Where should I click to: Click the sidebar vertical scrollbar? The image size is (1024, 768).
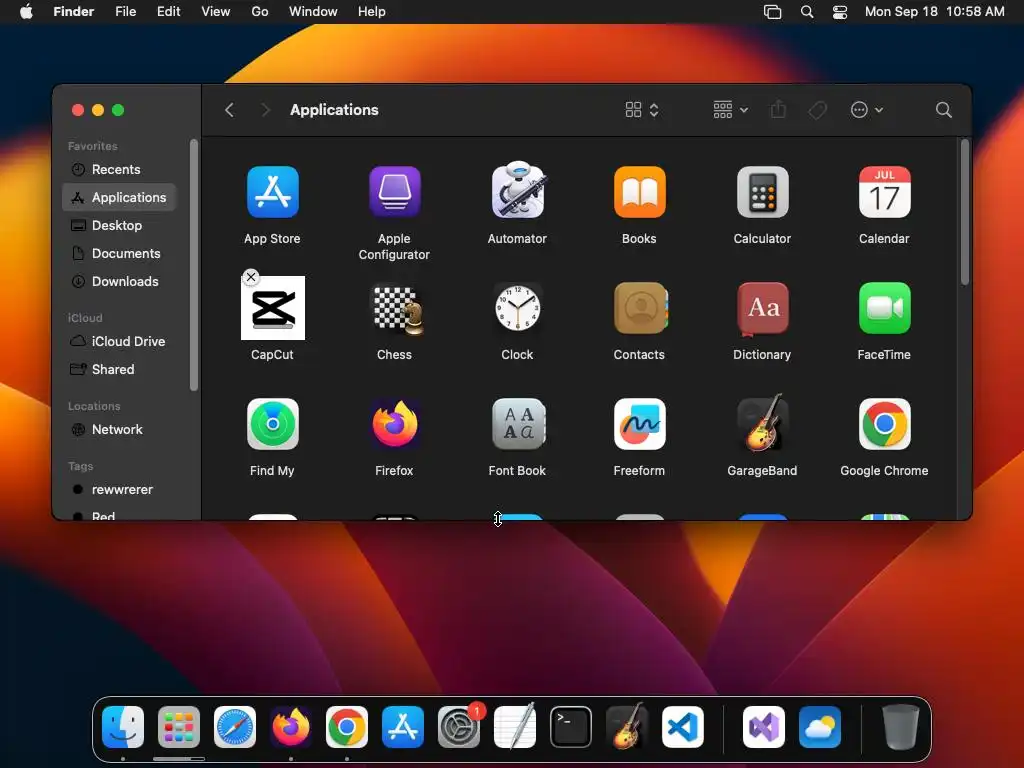click(193, 264)
